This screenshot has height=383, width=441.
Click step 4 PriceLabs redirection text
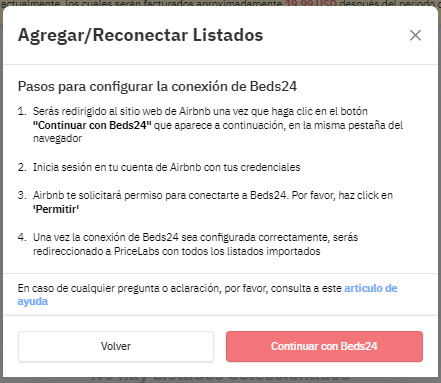click(x=195, y=244)
